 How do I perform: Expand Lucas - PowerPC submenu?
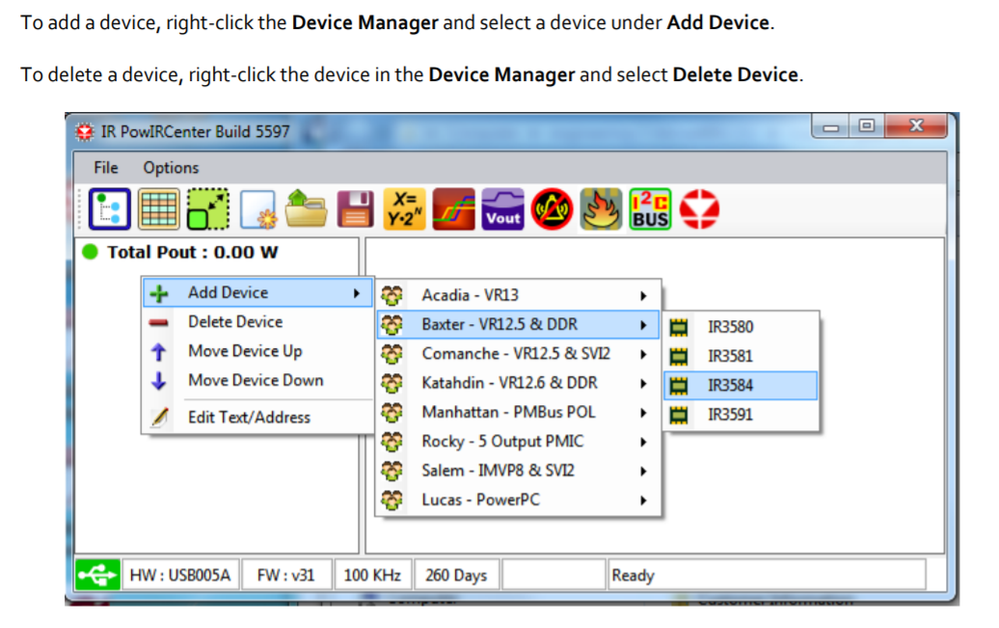pos(517,500)
